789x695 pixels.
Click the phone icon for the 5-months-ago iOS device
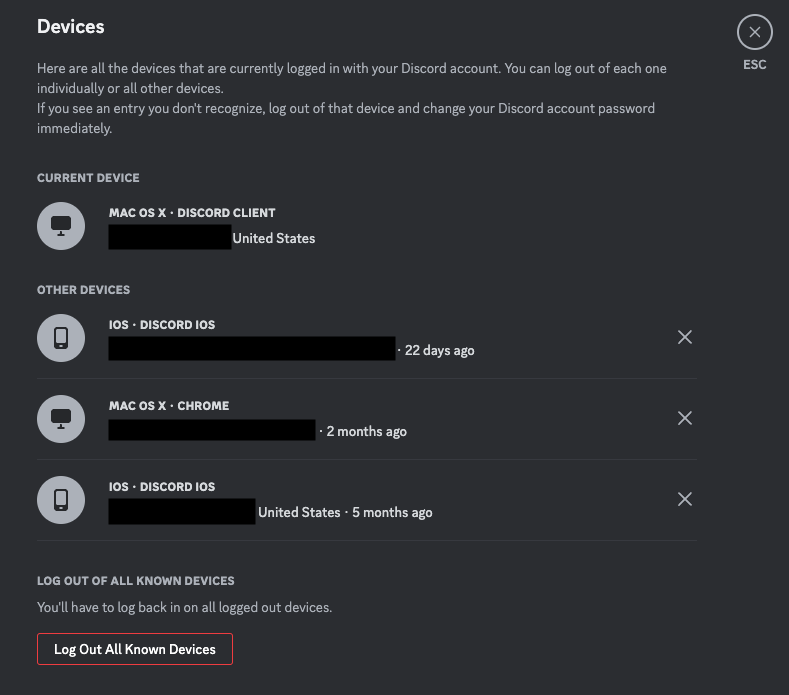point(61,500)
